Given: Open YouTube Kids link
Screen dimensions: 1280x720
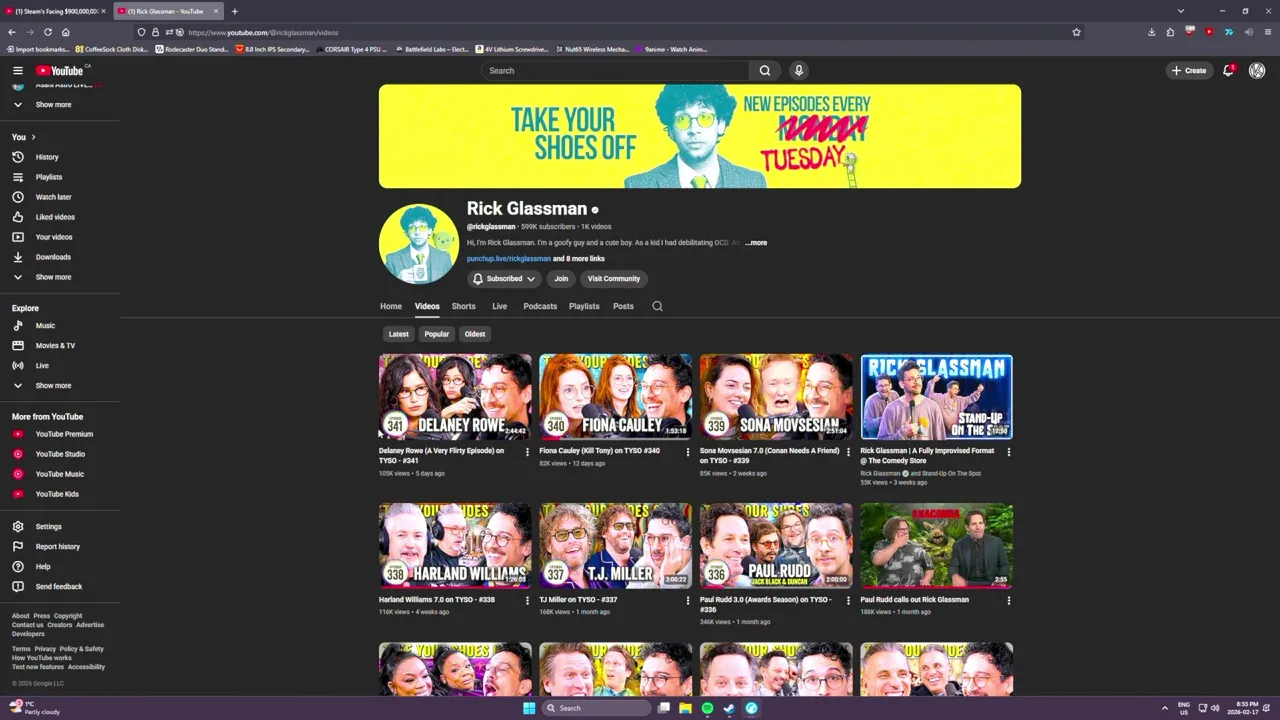Looking at the screenshot, I should 57,494.
